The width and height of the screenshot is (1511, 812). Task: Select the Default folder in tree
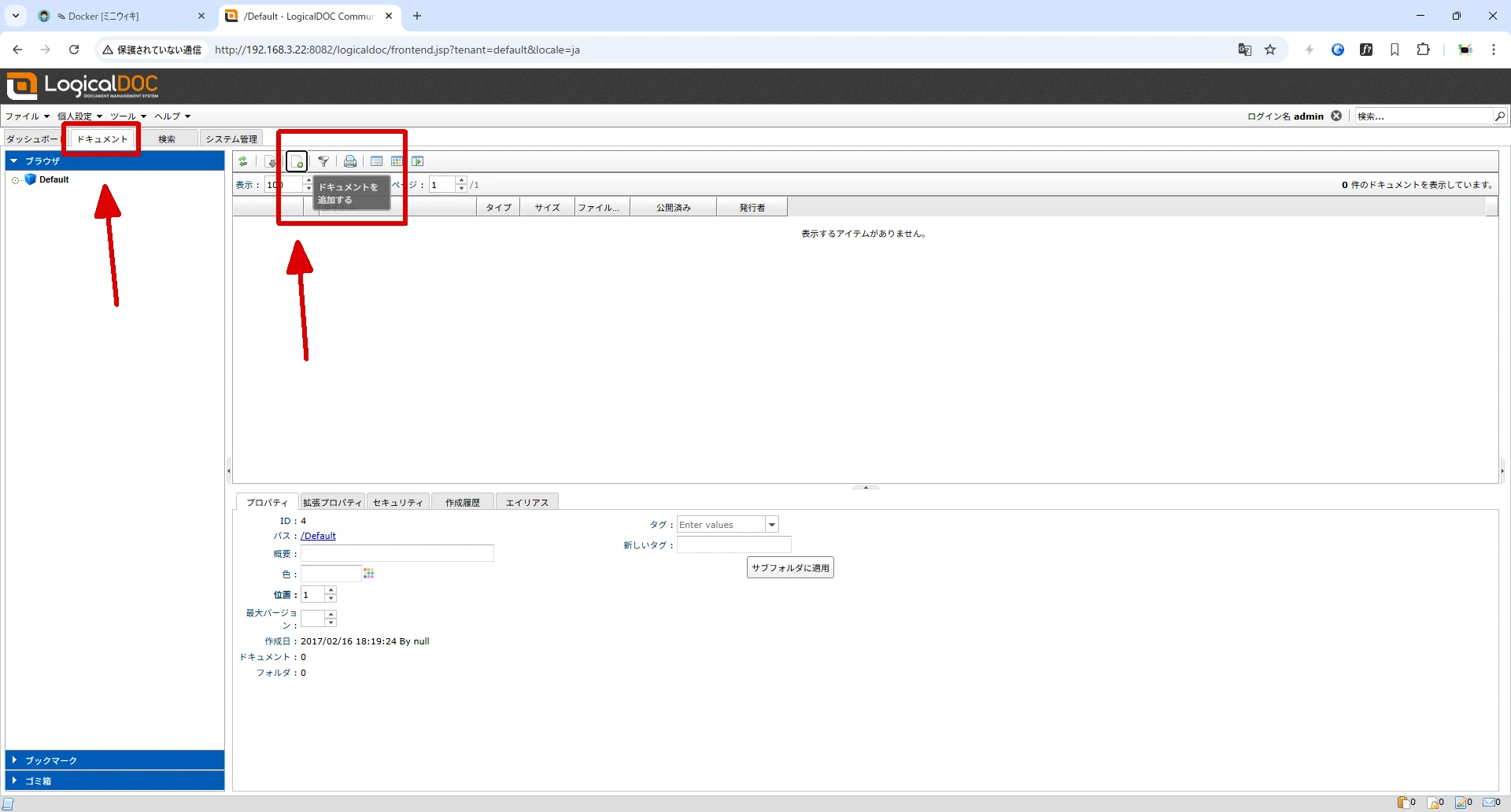[54, 179]
